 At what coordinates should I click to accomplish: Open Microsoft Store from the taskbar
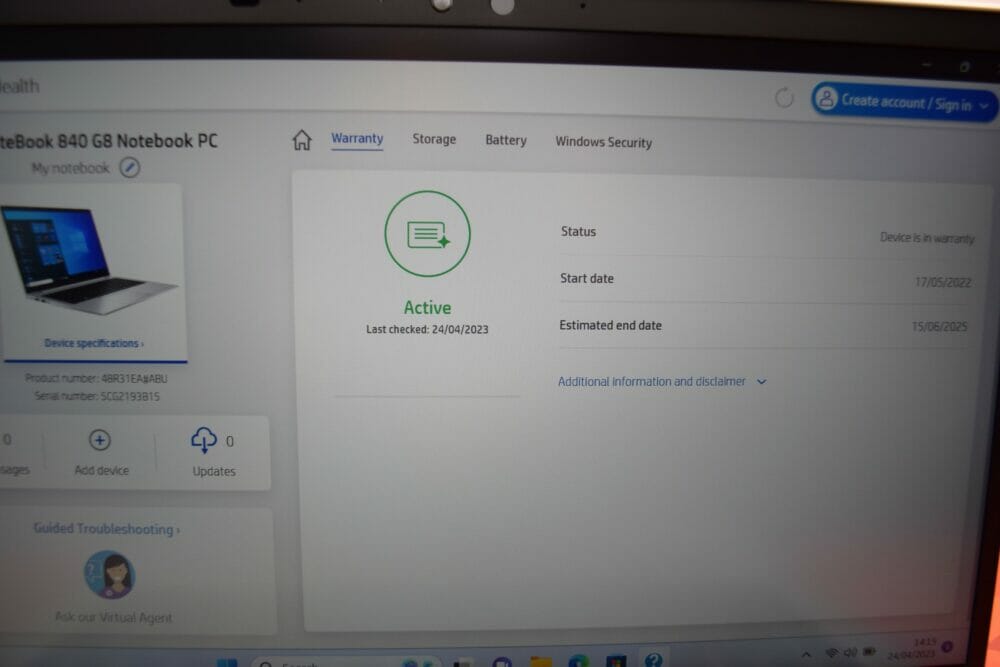616,661
